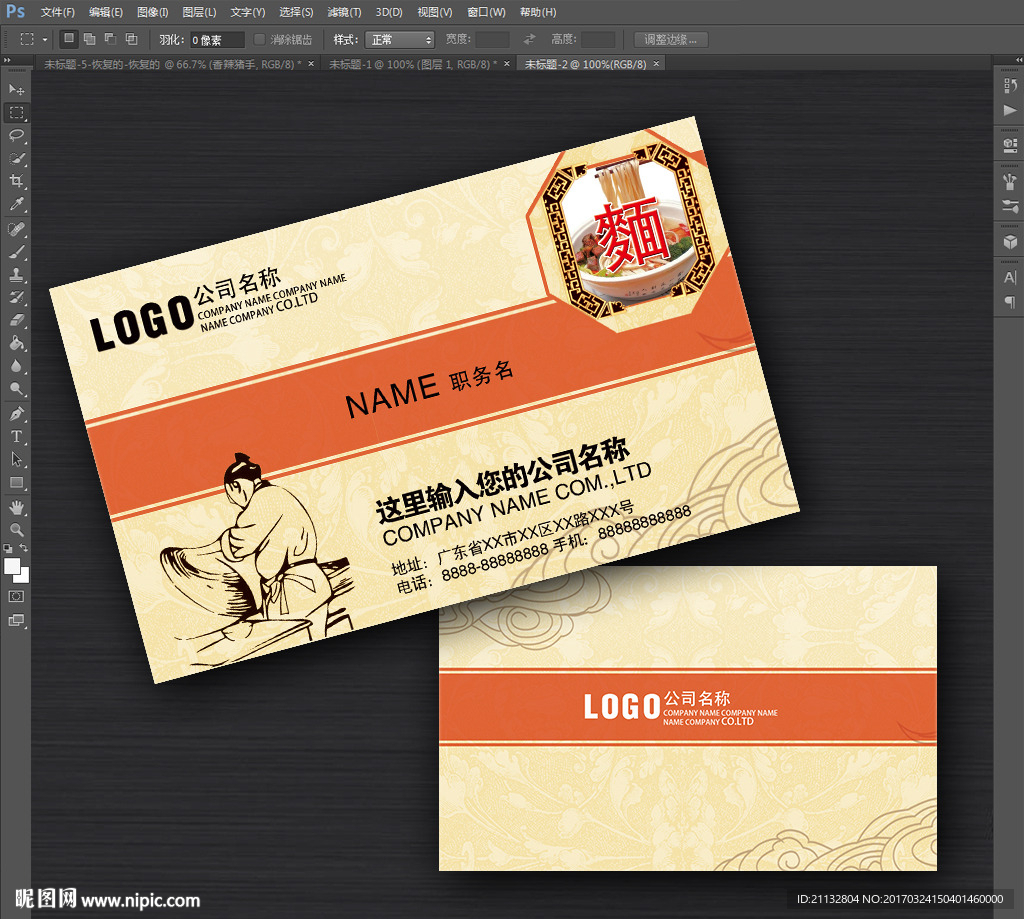Open the 滤镜(T) menu
Image resolution: width=1024 pixels, height=919 pixels.
(344, 12)
